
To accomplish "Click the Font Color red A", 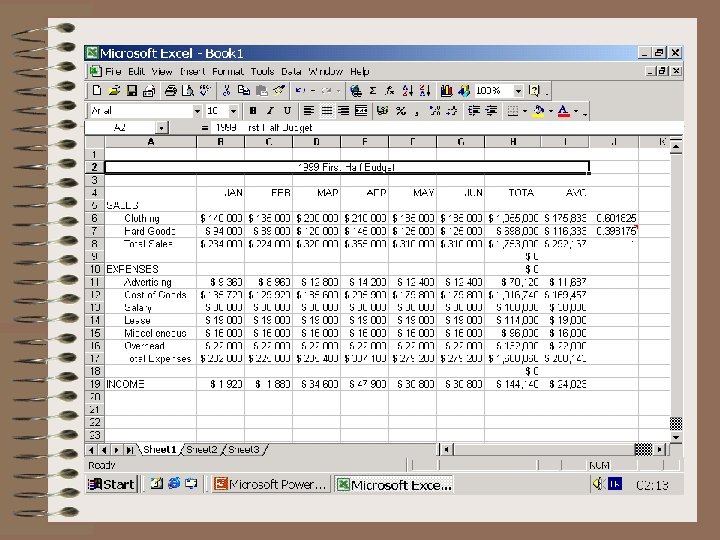I will click(564, 111).
